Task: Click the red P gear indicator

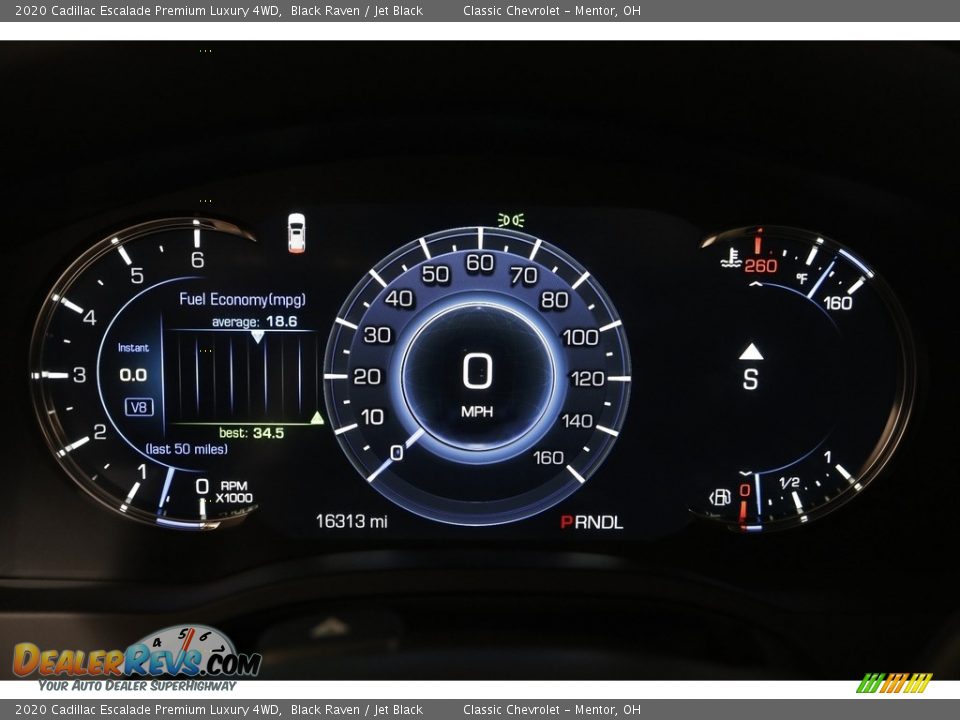Action: [566, 522]
